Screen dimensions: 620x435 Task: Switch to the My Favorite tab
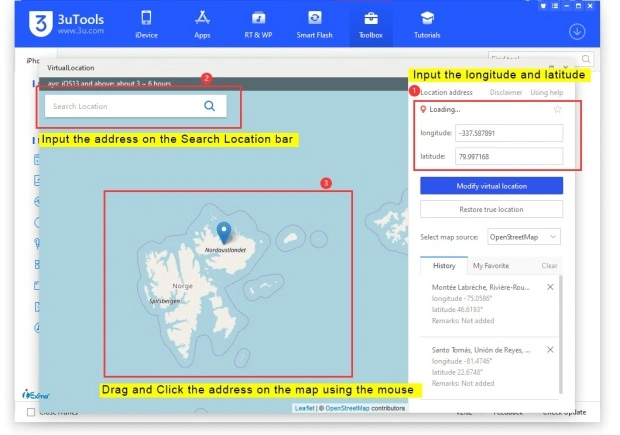[x=491, y=265]
